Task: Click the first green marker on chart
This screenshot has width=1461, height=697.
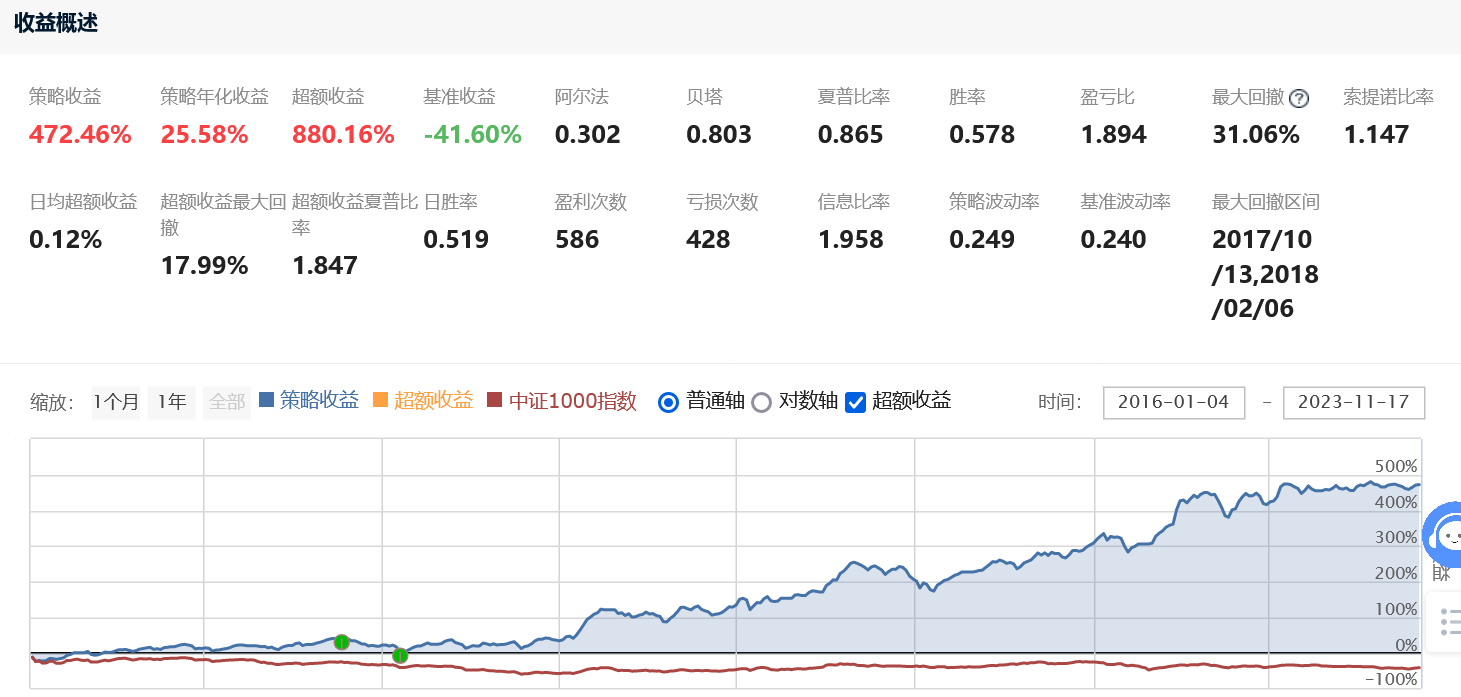Action: click(341, 642)
